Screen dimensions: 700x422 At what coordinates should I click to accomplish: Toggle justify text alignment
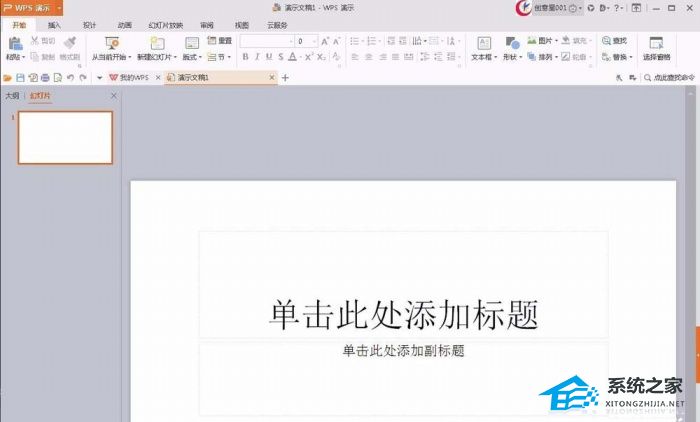pyautogui.click(x=396, y=57)
